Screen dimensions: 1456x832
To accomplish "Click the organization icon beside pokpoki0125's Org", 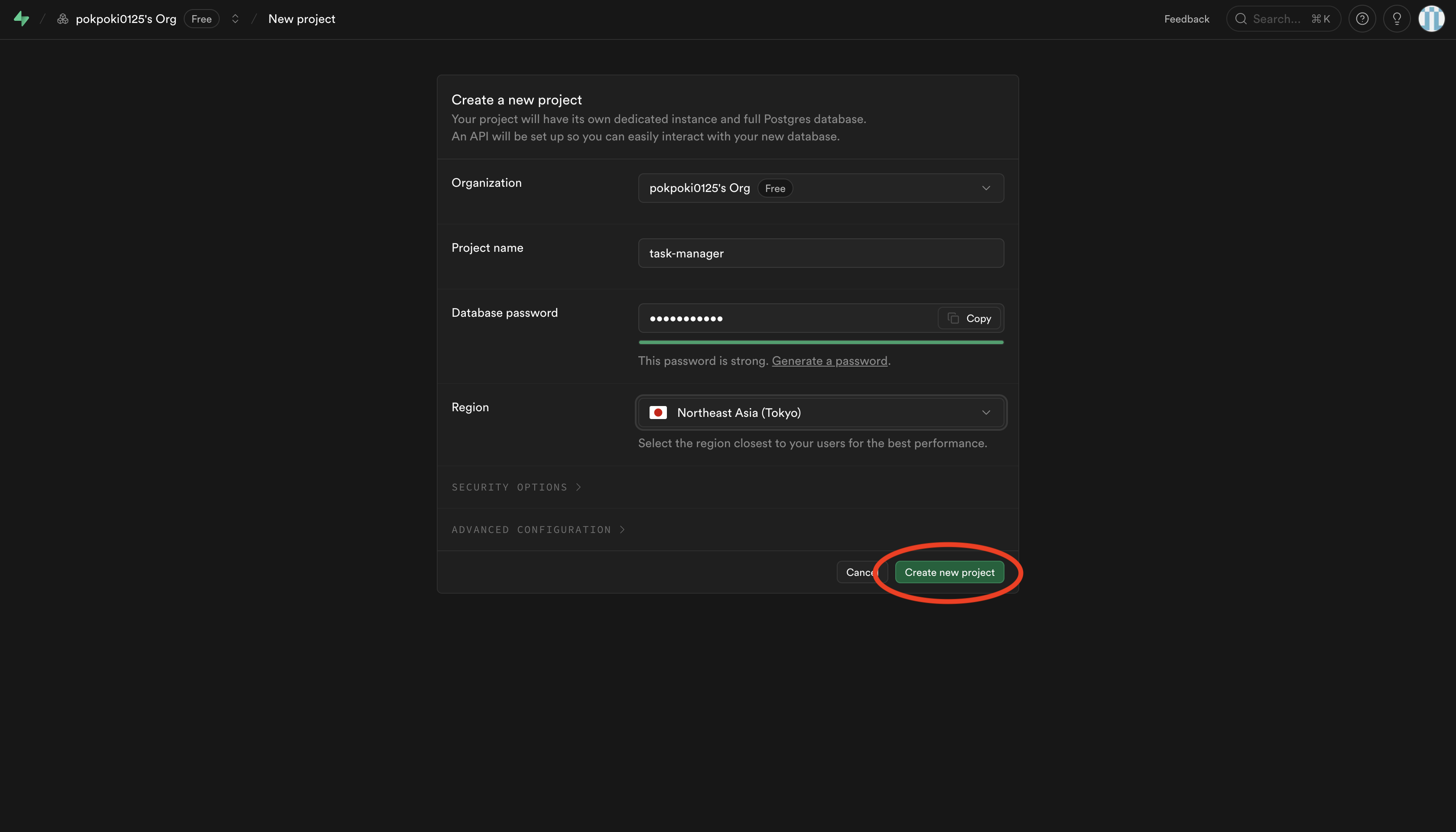I will (x=63, y=19).
